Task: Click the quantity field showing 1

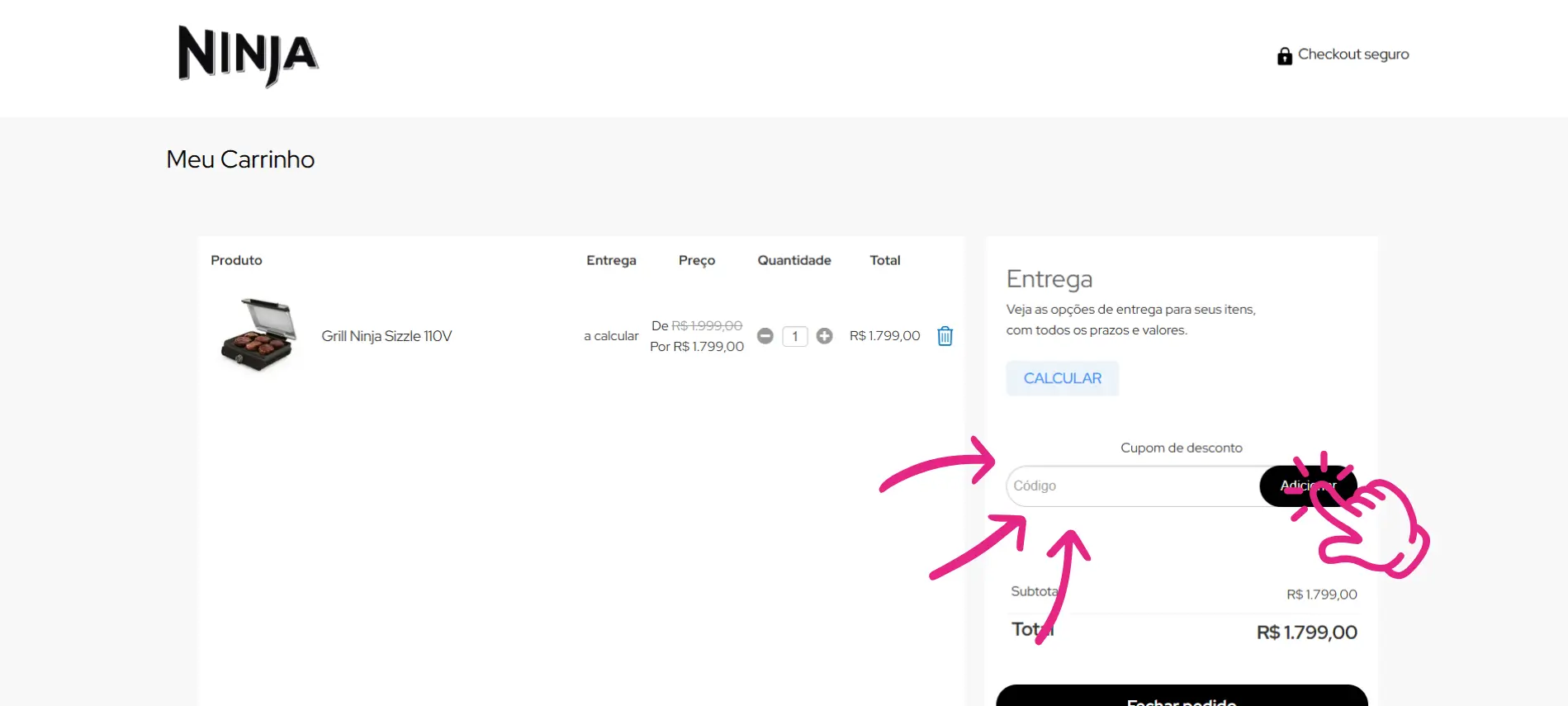Action: 794,336
